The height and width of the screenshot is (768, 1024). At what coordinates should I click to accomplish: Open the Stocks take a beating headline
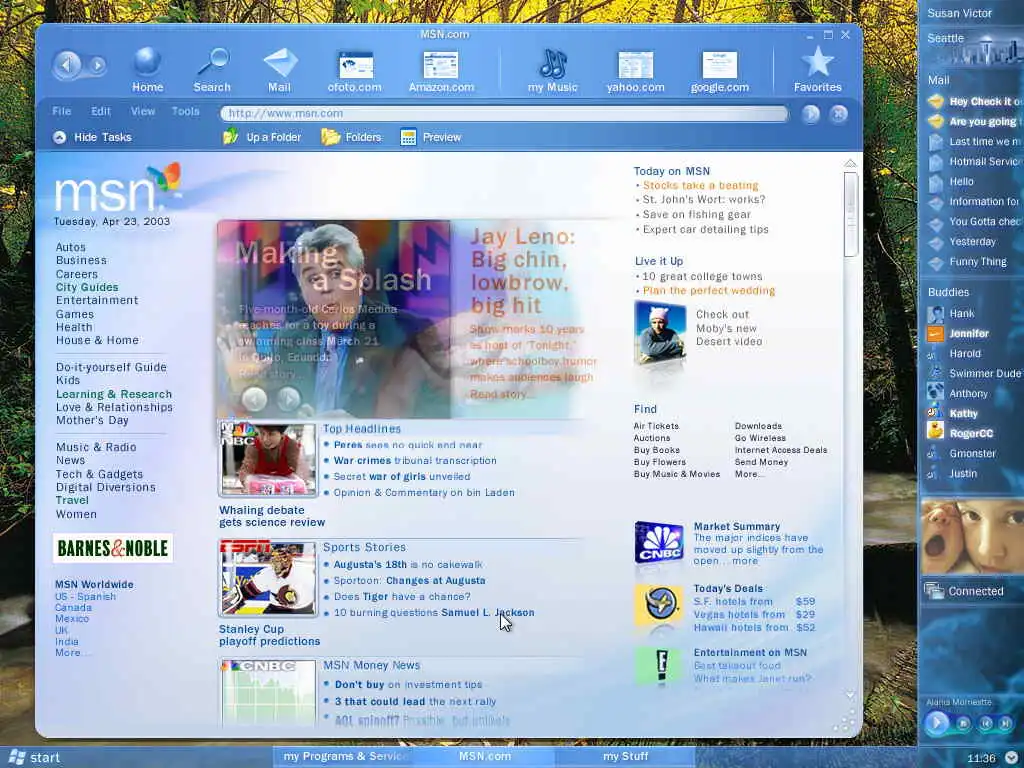coord(700,185)
